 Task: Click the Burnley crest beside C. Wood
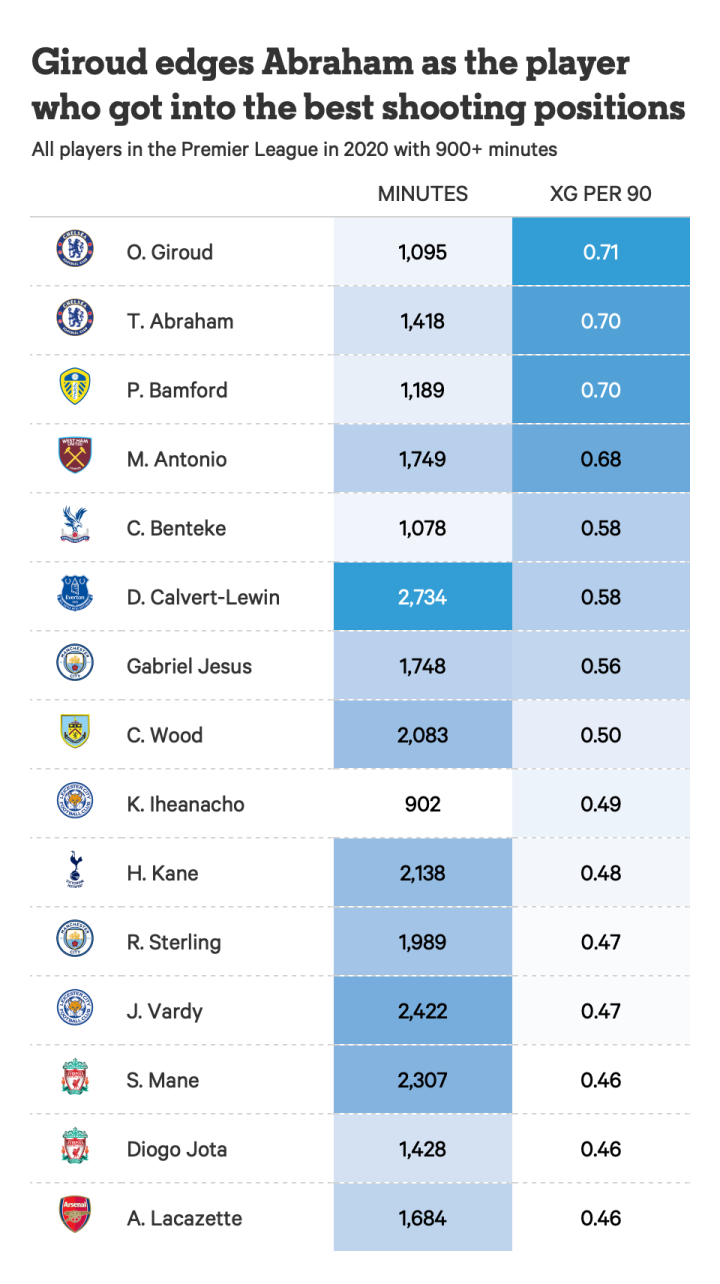click(75, 732)
